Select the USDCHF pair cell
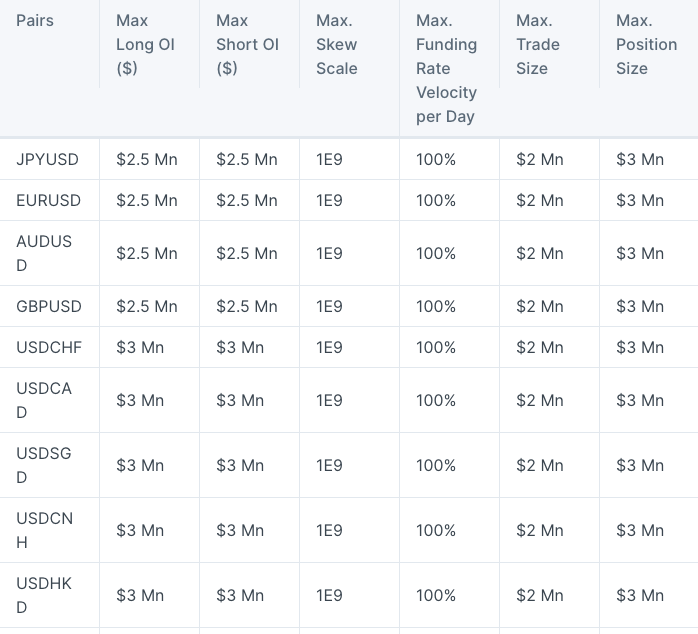 pos(49,347)
